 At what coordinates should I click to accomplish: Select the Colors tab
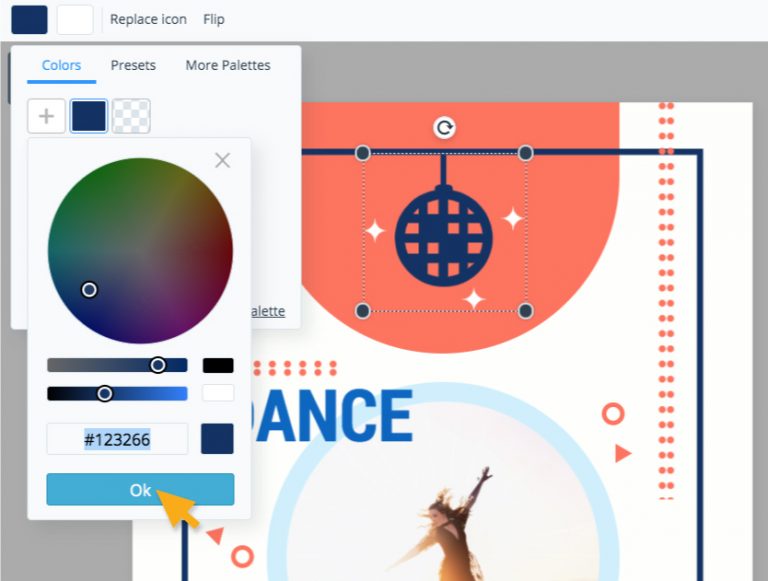pos(61,65)
